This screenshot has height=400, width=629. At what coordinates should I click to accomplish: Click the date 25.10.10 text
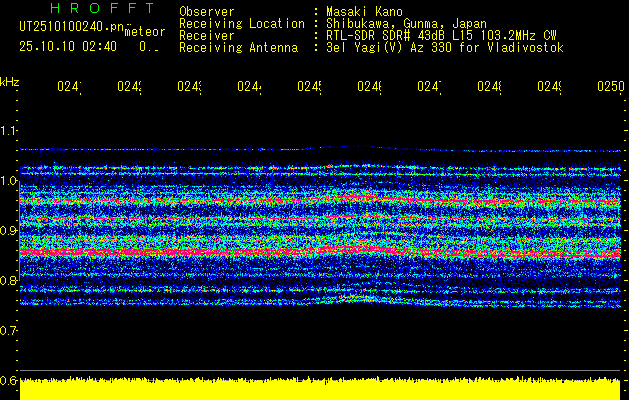pos(47,46)
